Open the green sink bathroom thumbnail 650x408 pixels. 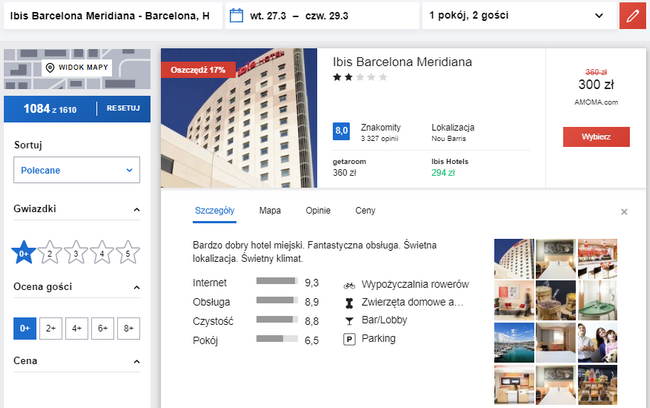(597, 301)
